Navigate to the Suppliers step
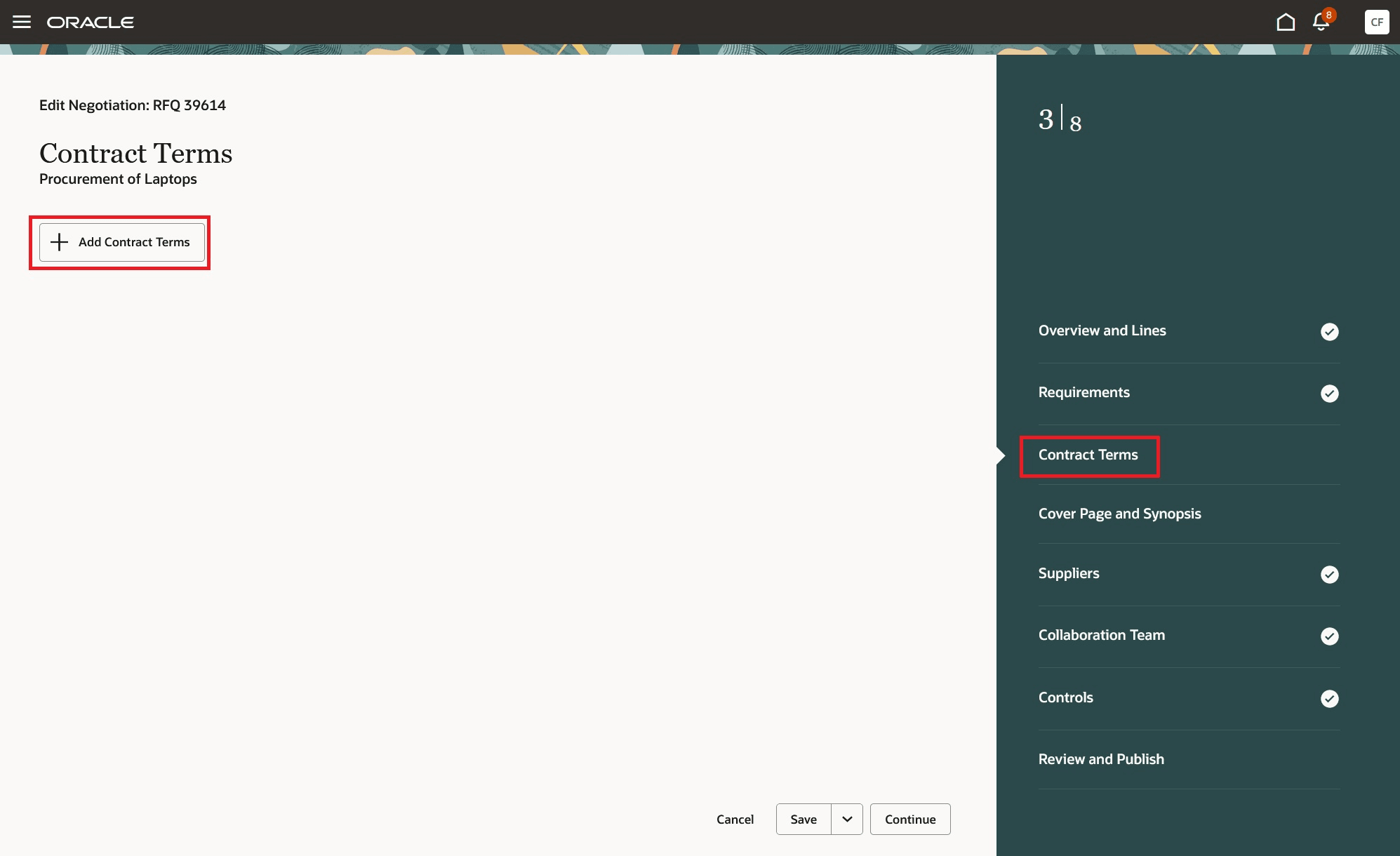This screenshot has width=1400, height=856. pyautogui.click(x=1068, y=573)
